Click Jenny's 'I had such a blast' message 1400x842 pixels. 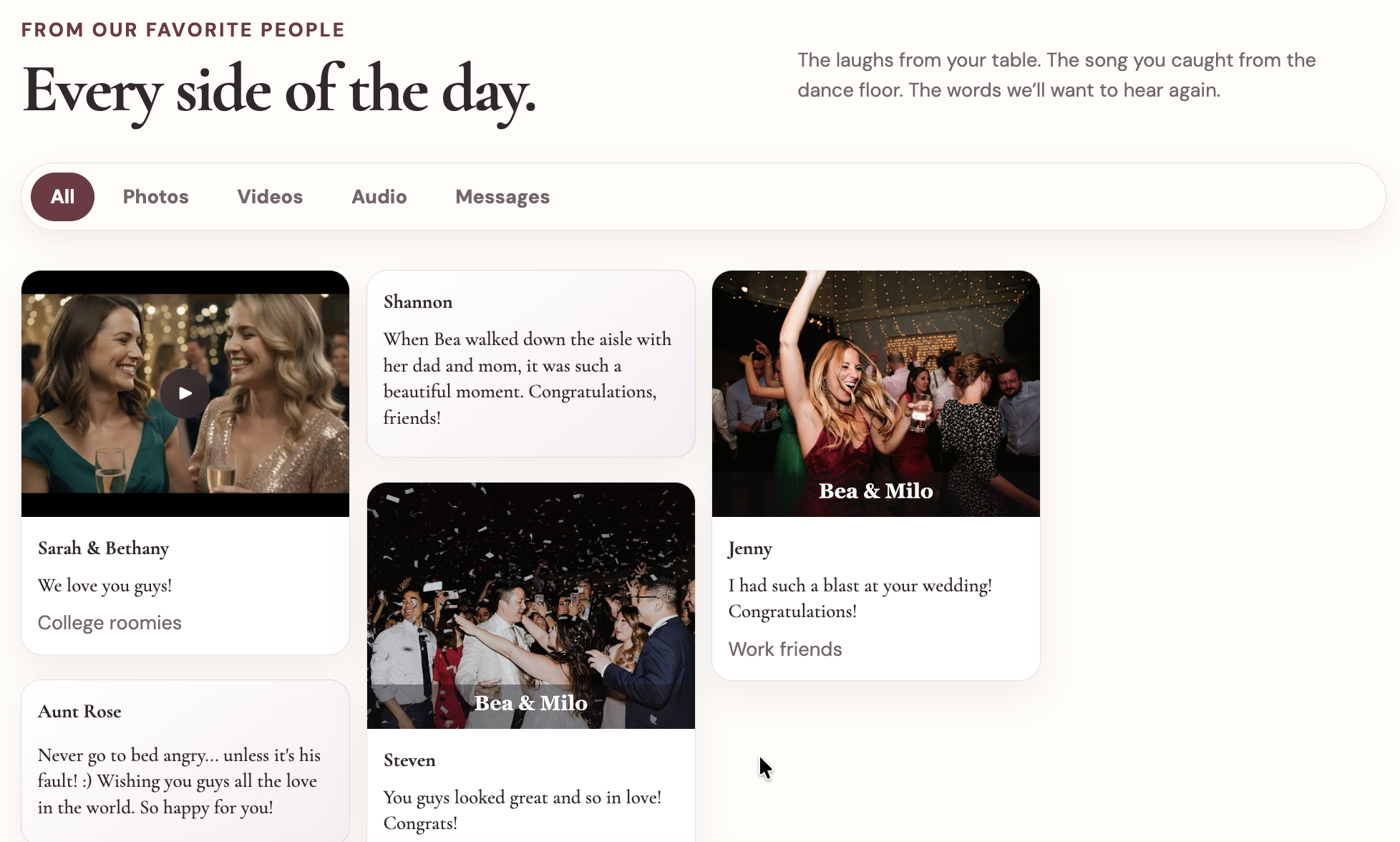pyautogui.click(x=860, y=599)
